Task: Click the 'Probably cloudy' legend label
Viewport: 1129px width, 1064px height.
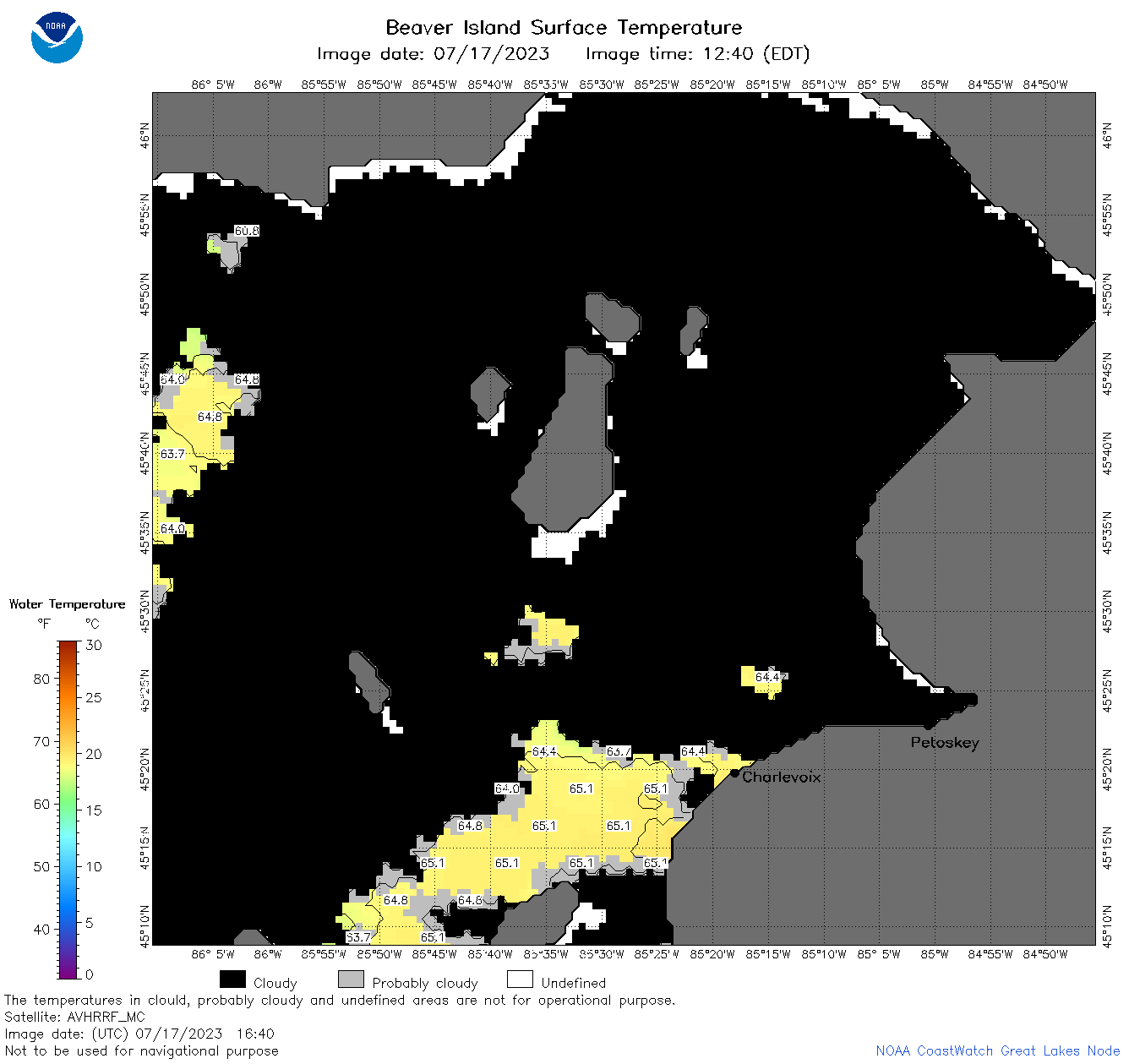Action: [425, 984]
